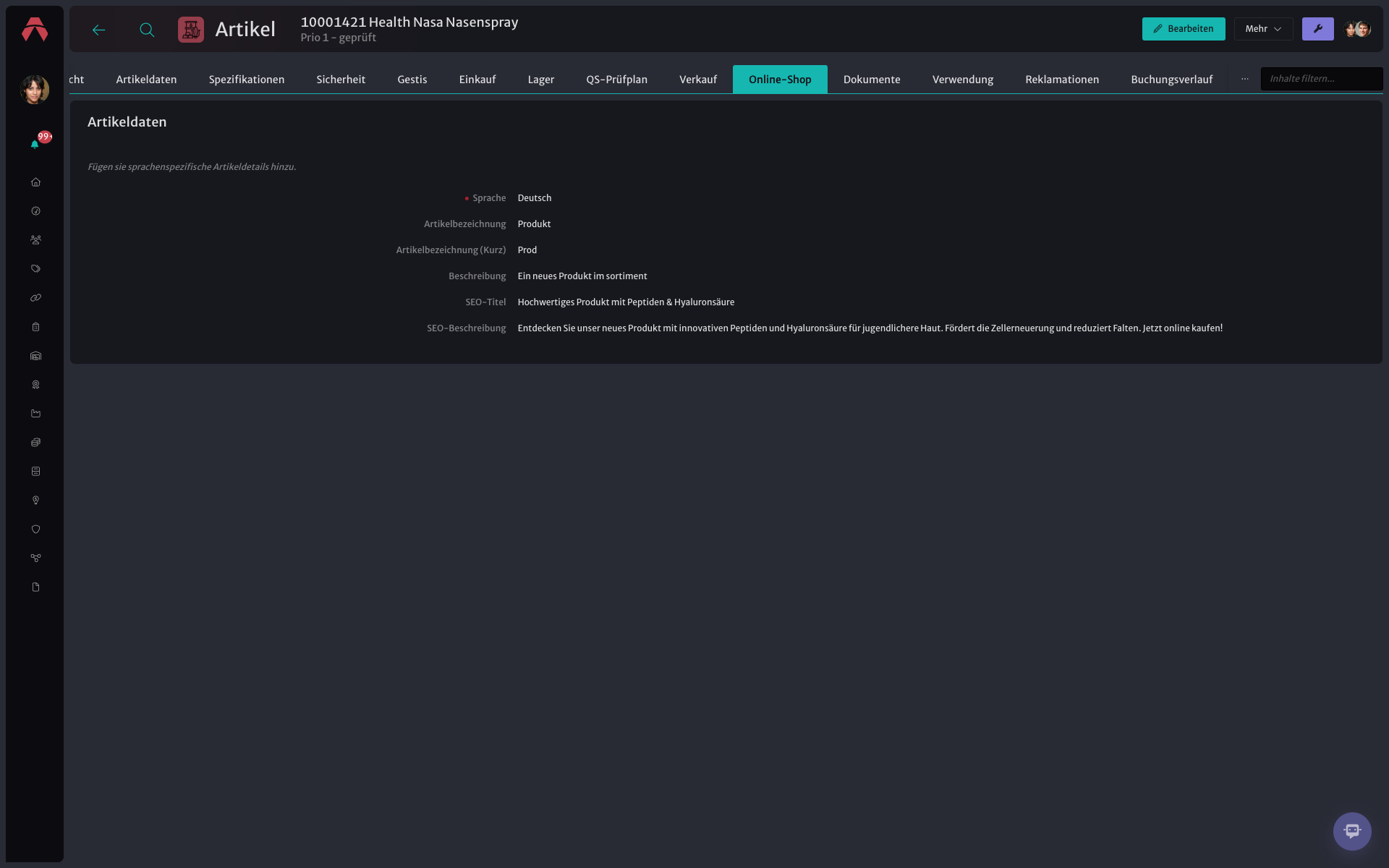The height and width of the screenshot is (868, 1389).
Task: Click 'Ein neues Produkt im sortiment' description
Action: point(582,276)
